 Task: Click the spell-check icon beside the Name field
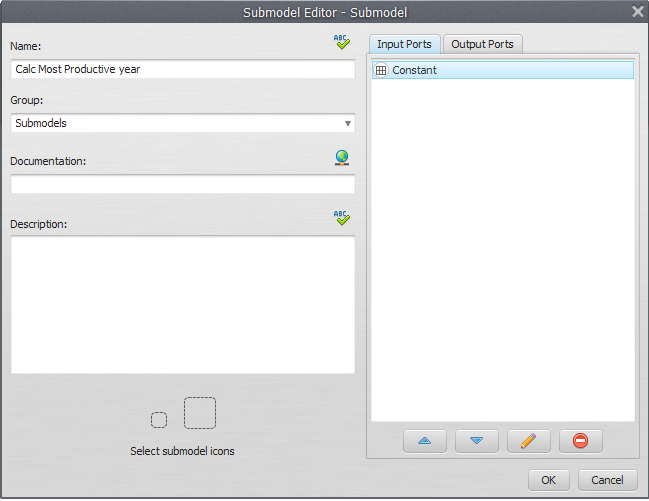(x=343, y=42)
